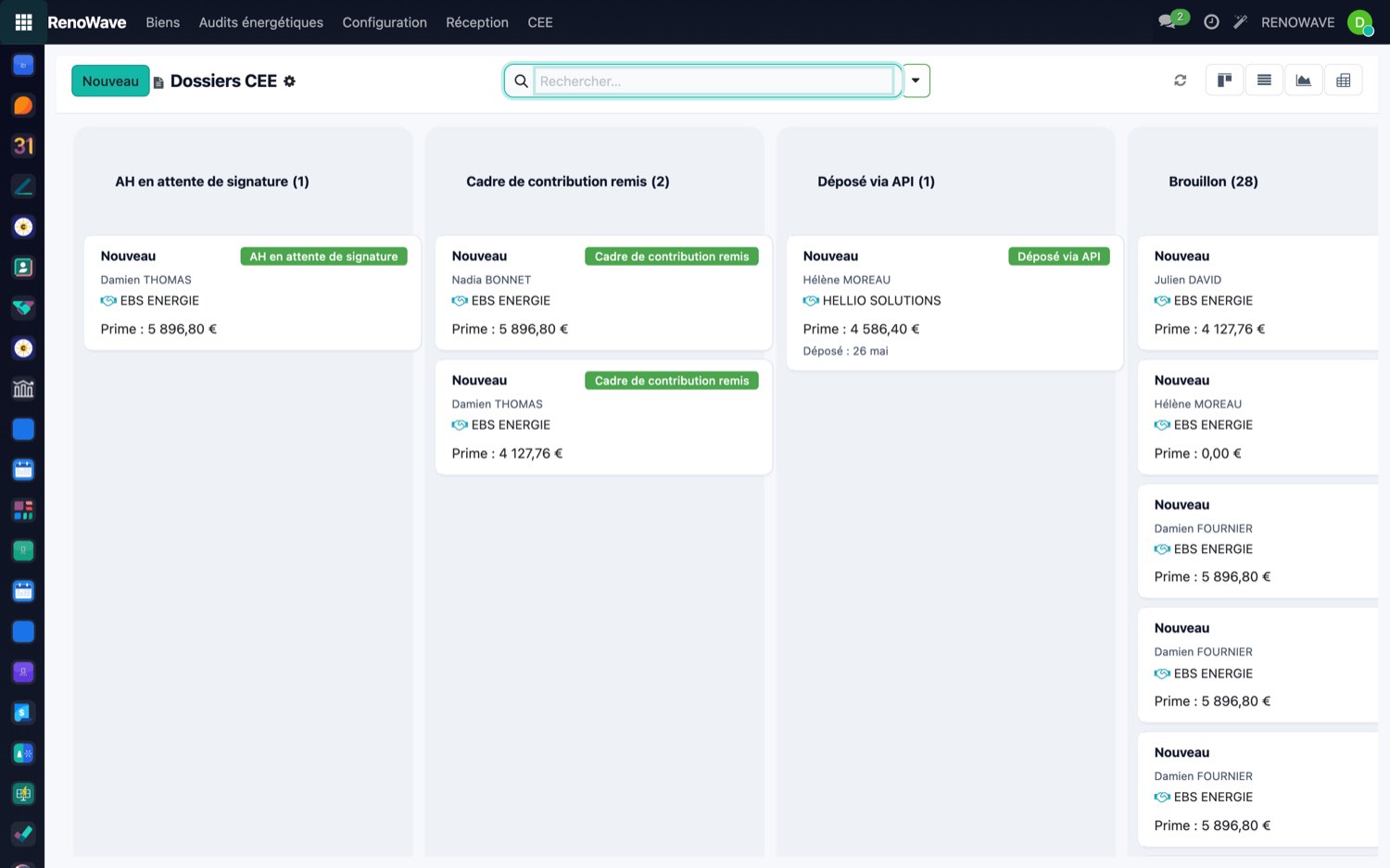Click the AH en attente de signature badge
1390x868 pixels.
(323, 257)
